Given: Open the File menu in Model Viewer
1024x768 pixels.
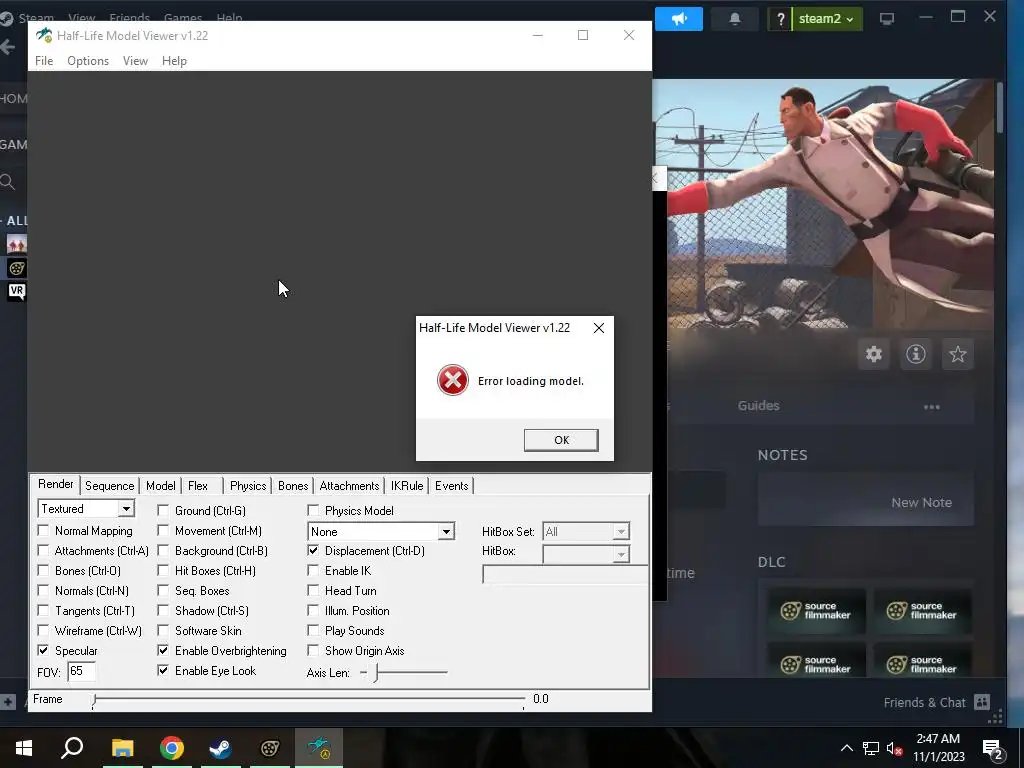Looking at the screenshot, I should (44, 61).
